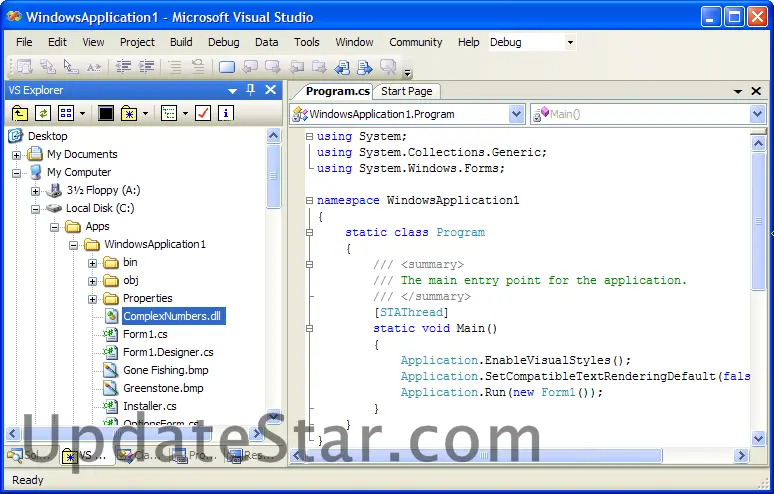
Task: Select Gone Fishing.bmp file
Action: (165, 370)
